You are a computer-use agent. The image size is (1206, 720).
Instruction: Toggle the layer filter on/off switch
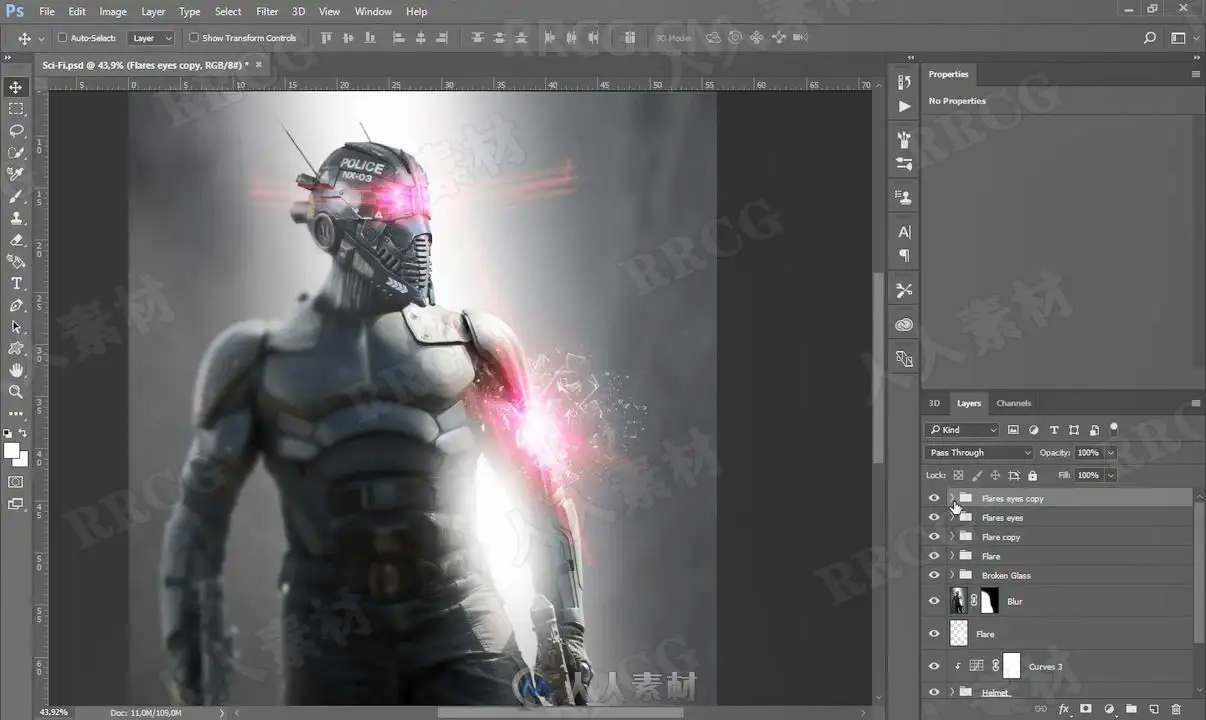[1114, 428]
